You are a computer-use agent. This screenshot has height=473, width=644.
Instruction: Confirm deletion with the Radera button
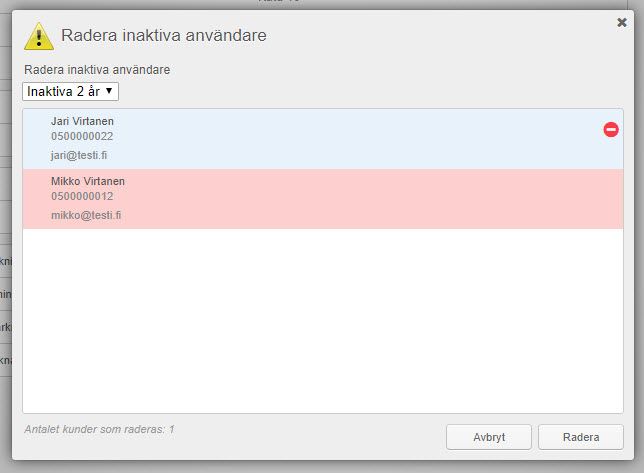click(581, 437)
